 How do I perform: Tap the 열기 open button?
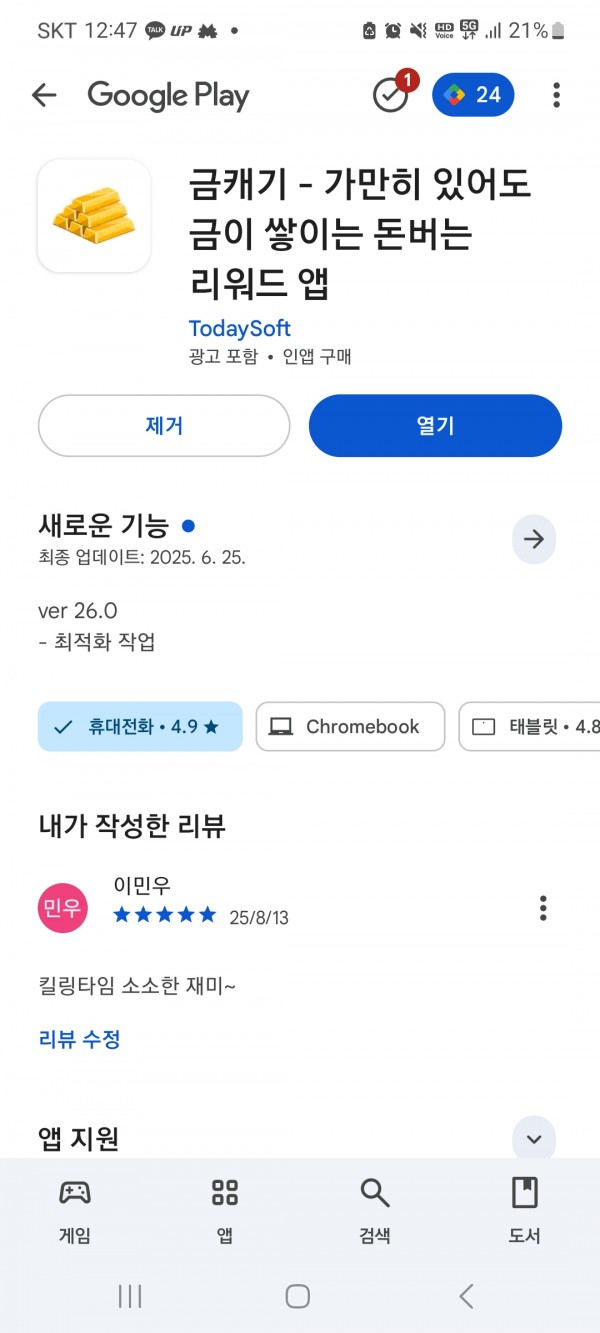[x=435, y=426]
